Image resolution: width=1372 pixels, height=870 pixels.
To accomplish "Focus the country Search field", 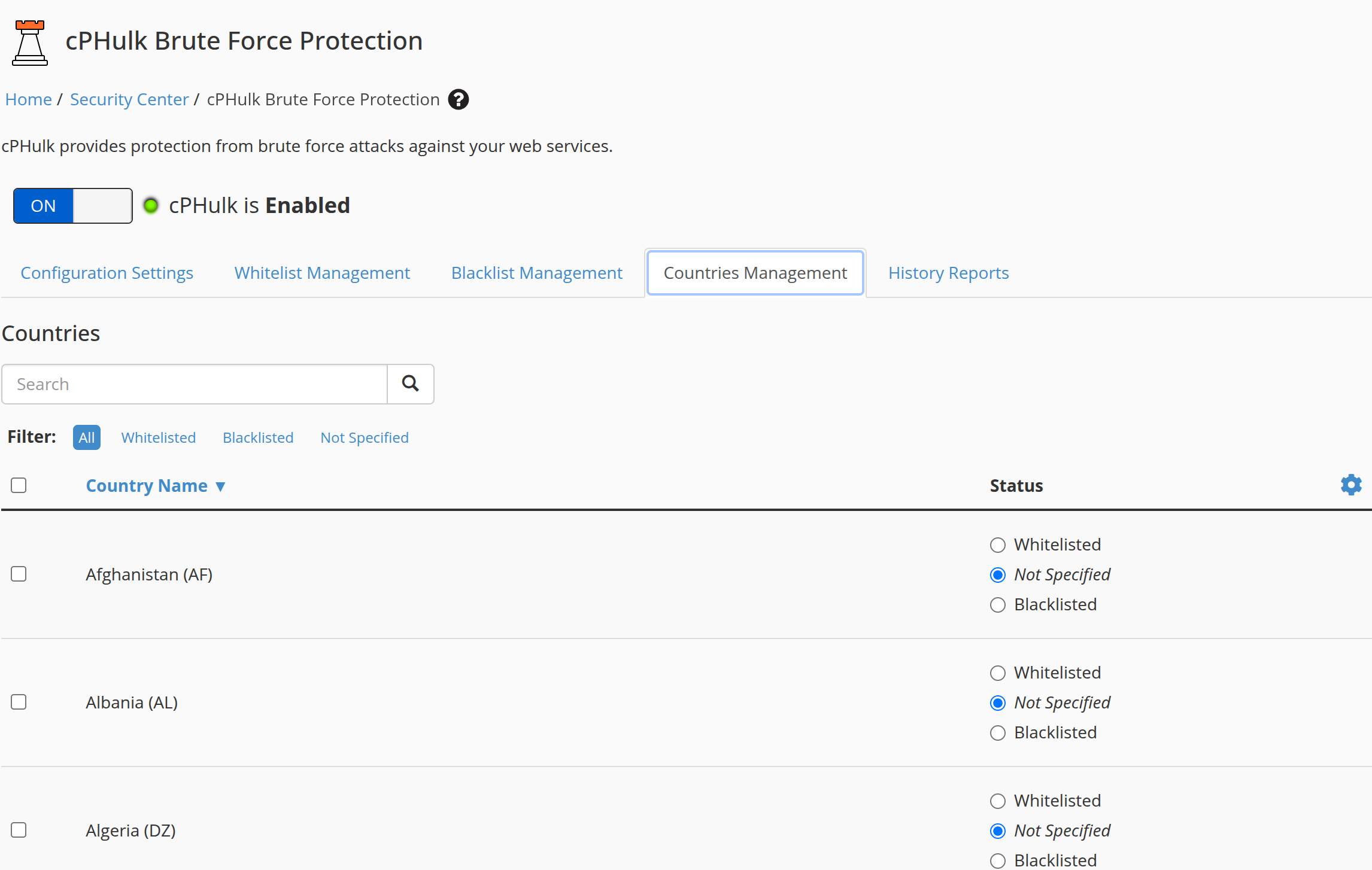I will (195, 384).
